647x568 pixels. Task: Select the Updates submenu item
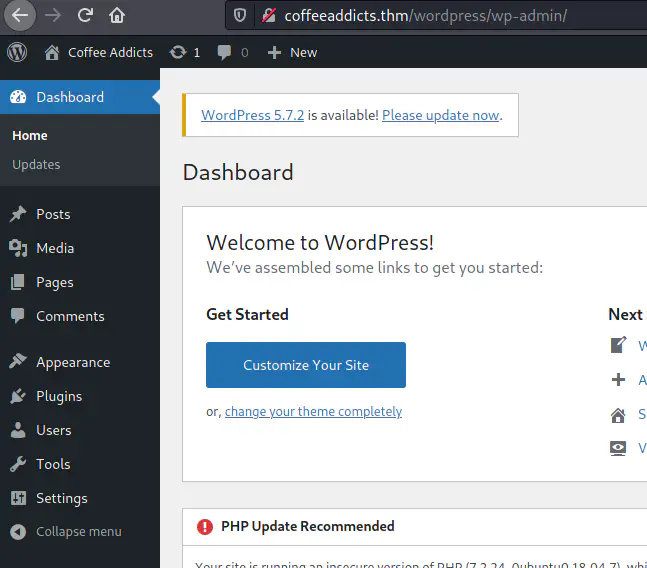(x=36, y=164)
